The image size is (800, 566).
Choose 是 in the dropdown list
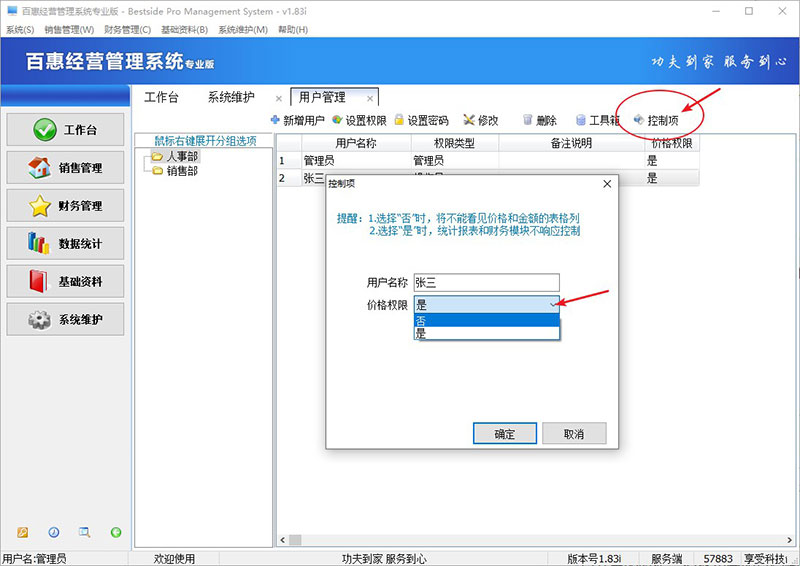coord(487,334)
